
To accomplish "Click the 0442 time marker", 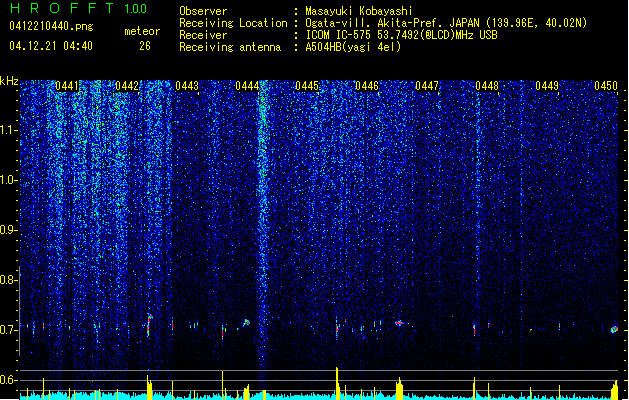I will (127, 86).
